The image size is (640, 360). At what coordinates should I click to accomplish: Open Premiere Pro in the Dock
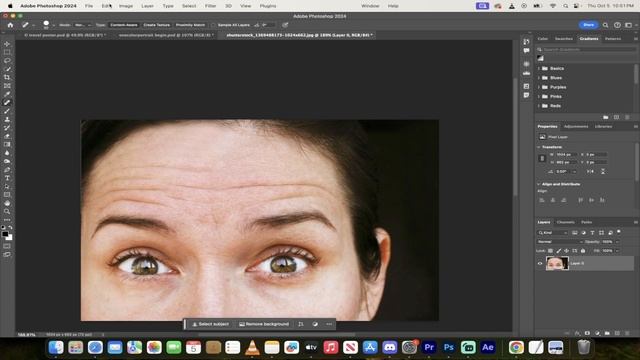pyautogui.click(x=429, y=347)
